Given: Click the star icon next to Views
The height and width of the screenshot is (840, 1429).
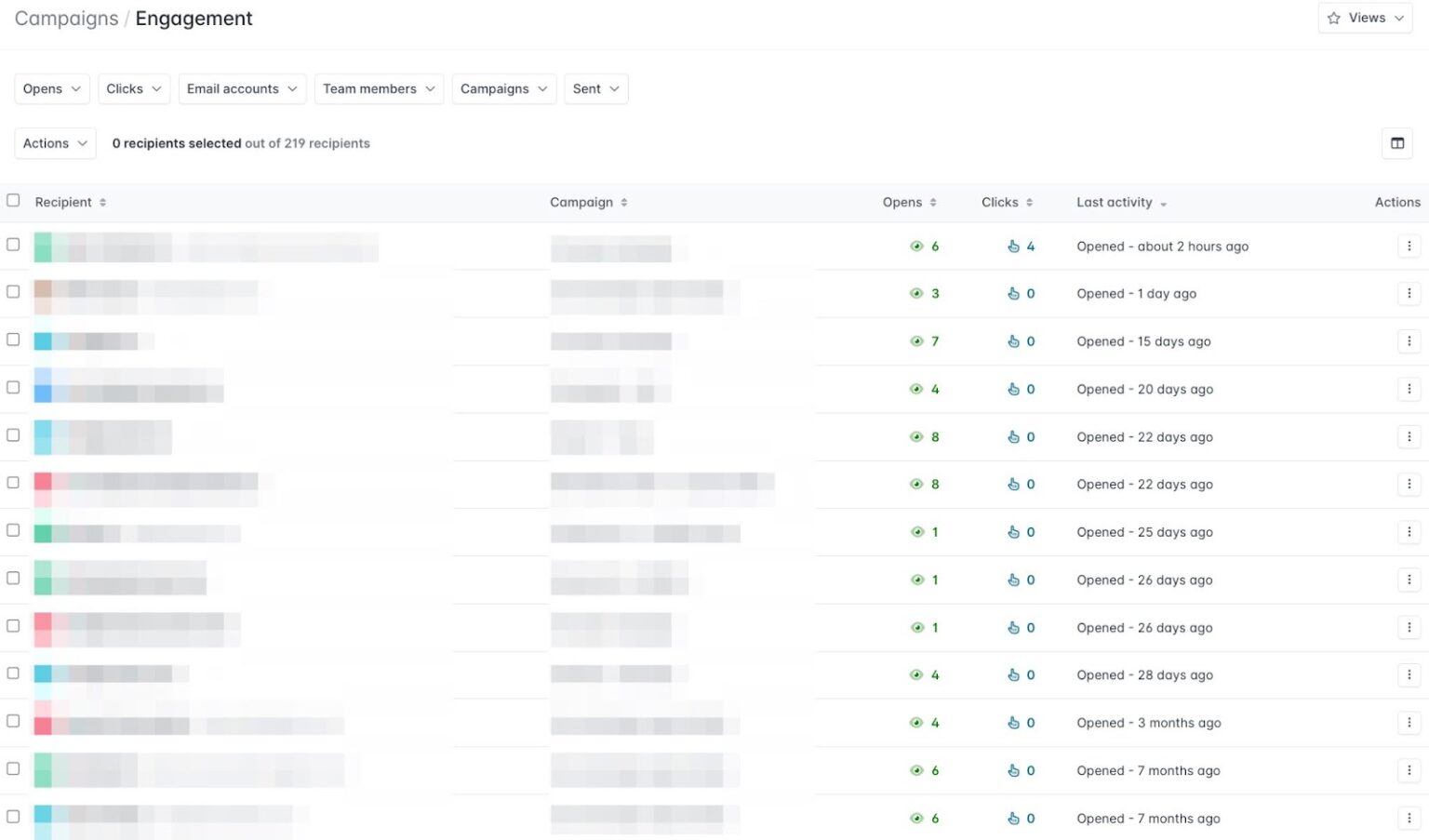Looking at the screenshot, I should click(x=1334, y=18).
